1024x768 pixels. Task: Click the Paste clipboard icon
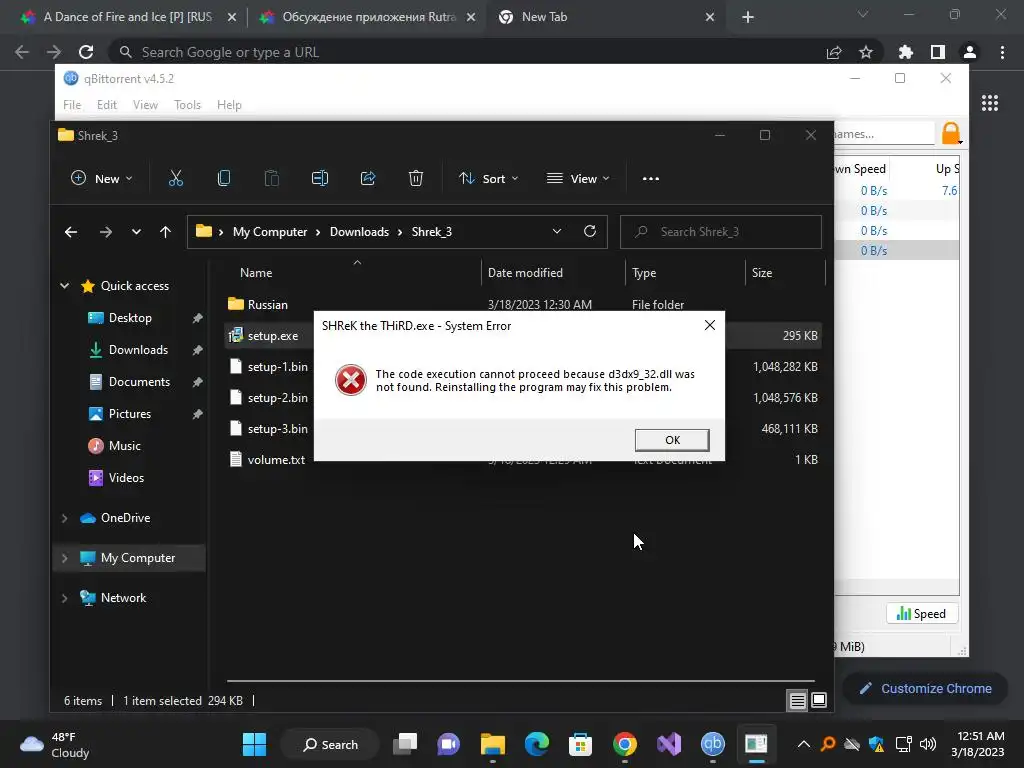click(x=272, y=178)
